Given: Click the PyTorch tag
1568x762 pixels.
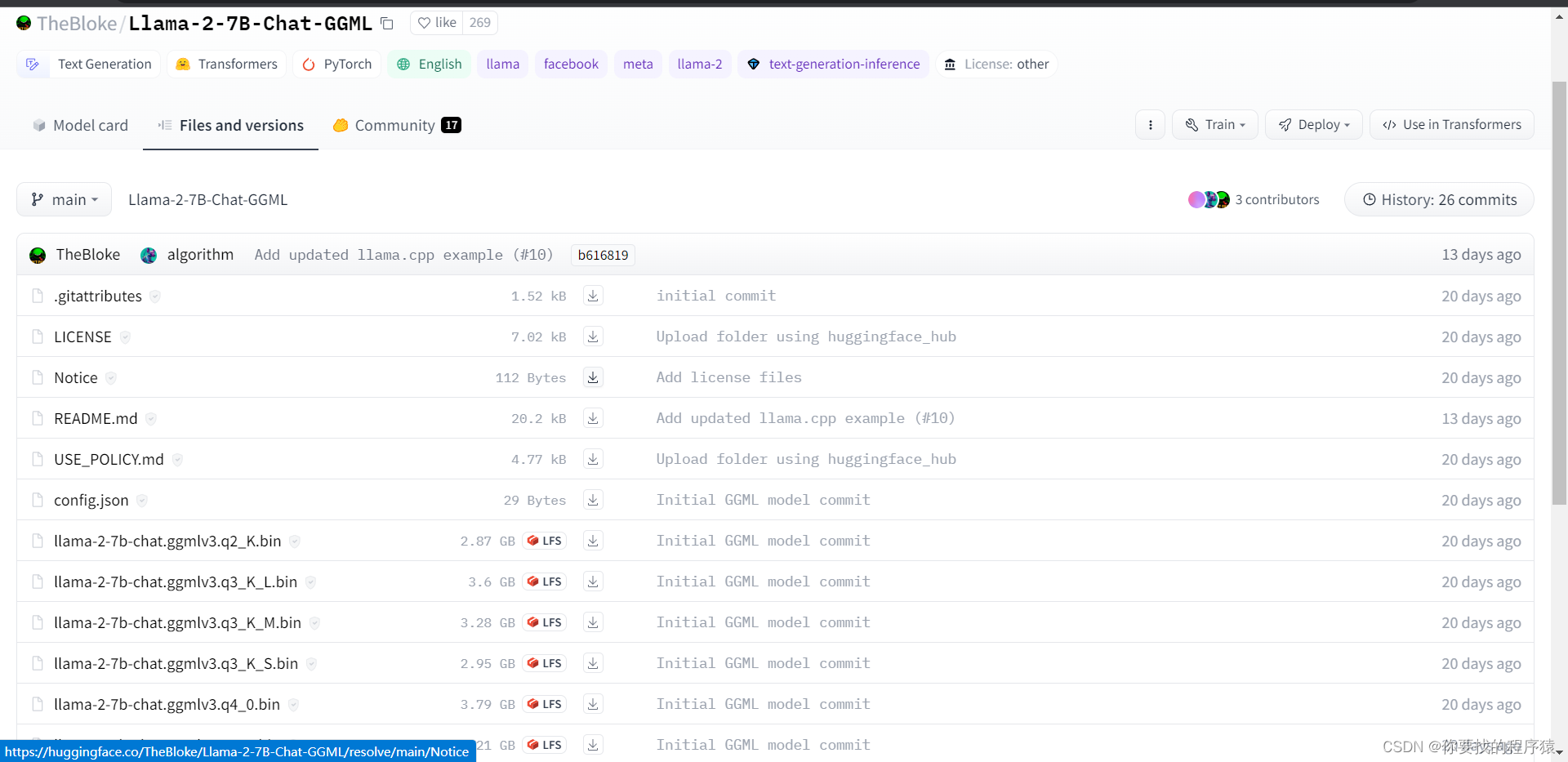Looking at the screenshot, I should (337, 64).
